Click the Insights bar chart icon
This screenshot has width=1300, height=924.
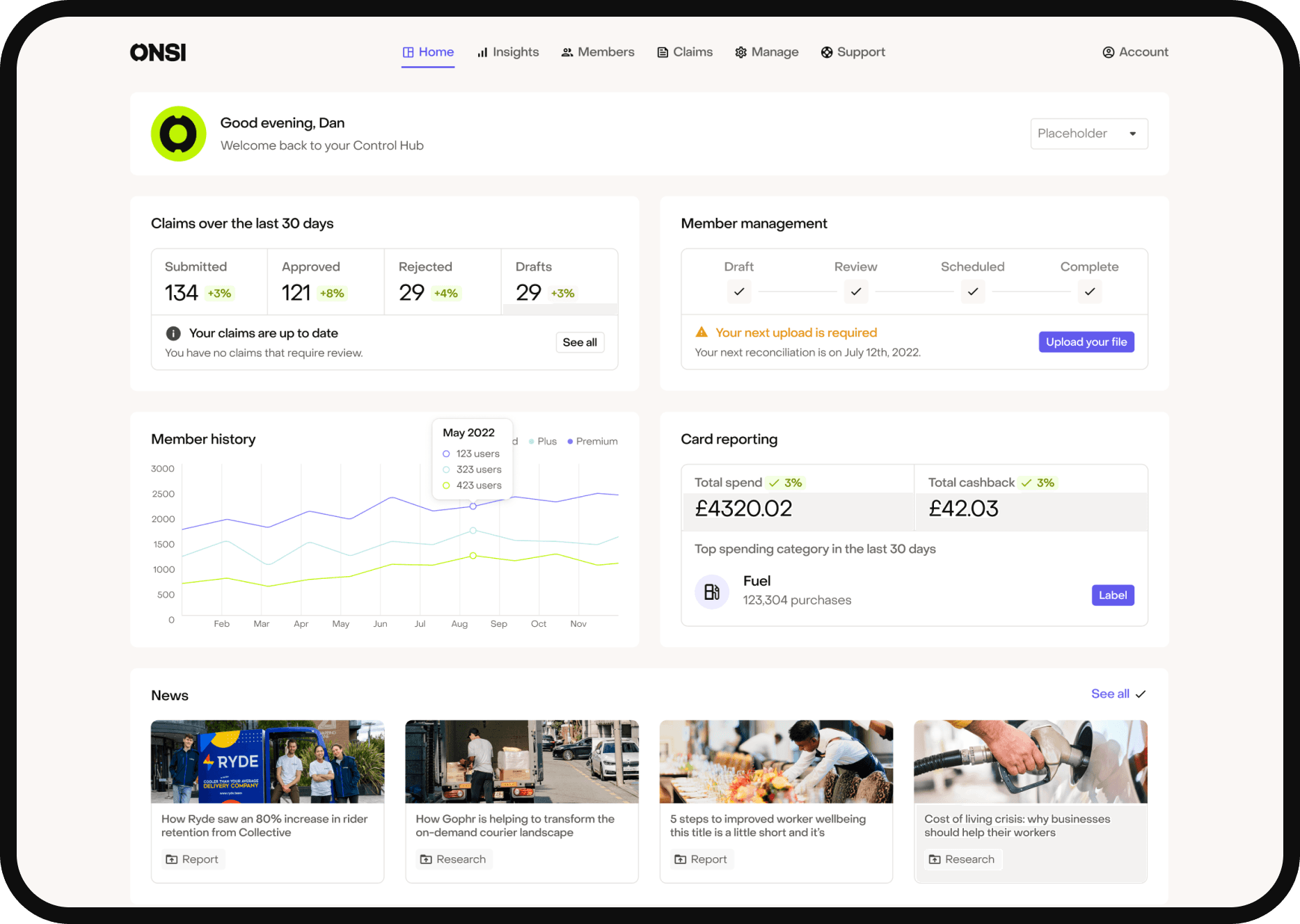pyautogui.click(x=482, y=52)
